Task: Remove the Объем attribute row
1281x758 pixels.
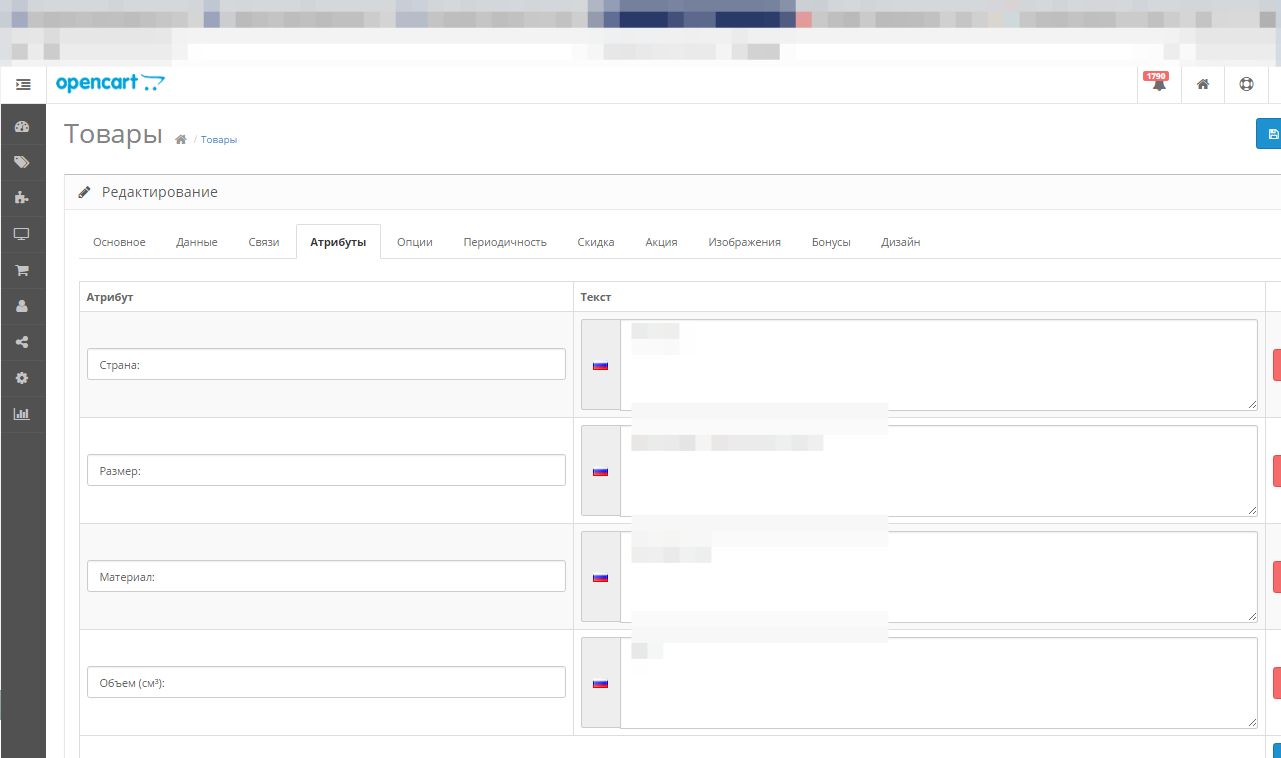Action: [1277, 683]
